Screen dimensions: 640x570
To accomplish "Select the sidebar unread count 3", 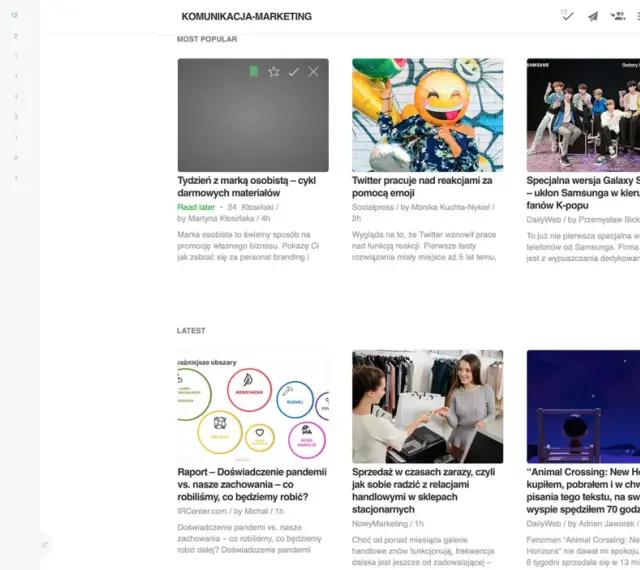I will tap(16, 117).
